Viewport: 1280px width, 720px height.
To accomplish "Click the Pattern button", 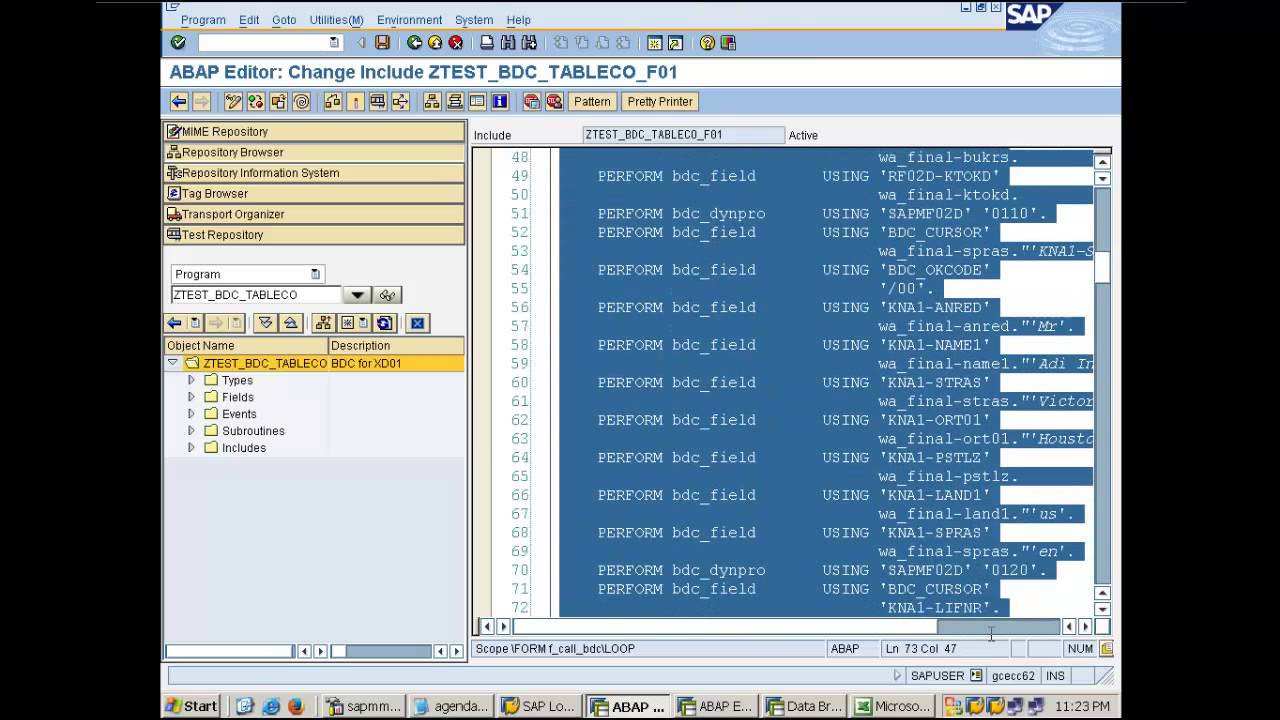I will pyautogui.click(x=592, y=101).
